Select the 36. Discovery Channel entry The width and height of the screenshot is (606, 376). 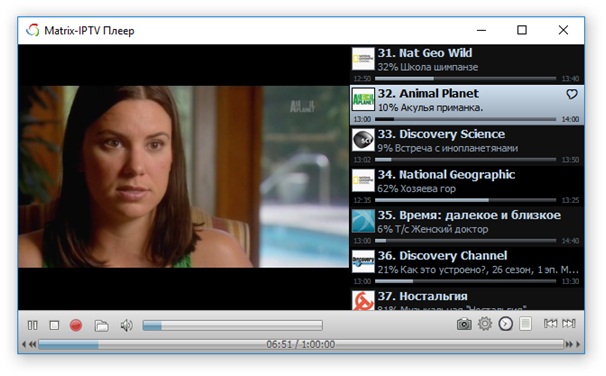[x=467, y=267]
